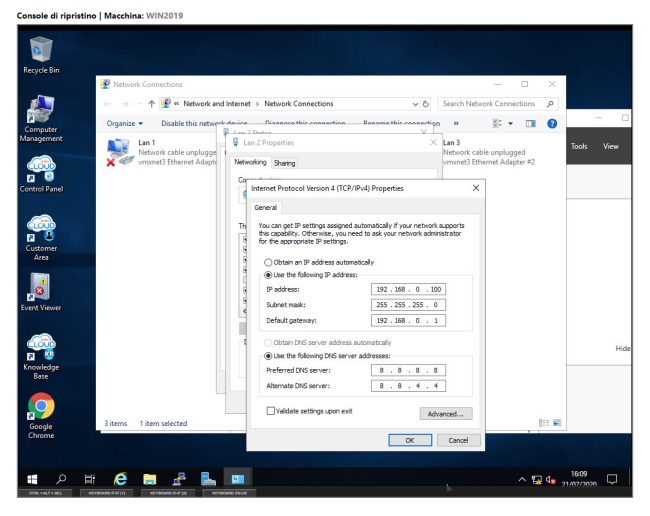650x516 pixels.
Task: Open the Event Viewer desktop shortcut
Action: 41,292
